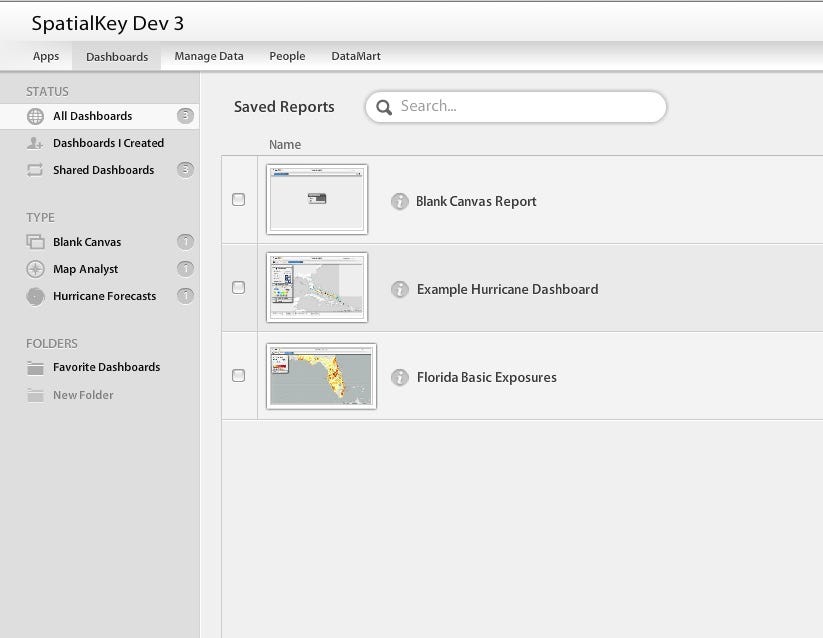Check the Florida Basic Exposures checkbox
The height and width of the screenshot is (638, 823).
click(x=238, y=376)
